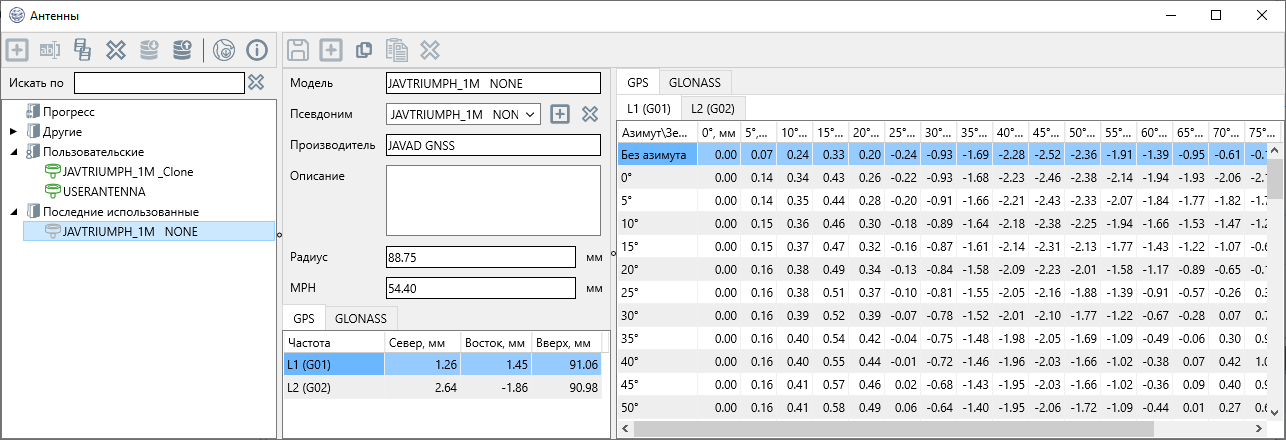This screenshot has width=1286, height=440.
Task: Switch to GLONASS tab in the frequency panel
Action: 360,318
